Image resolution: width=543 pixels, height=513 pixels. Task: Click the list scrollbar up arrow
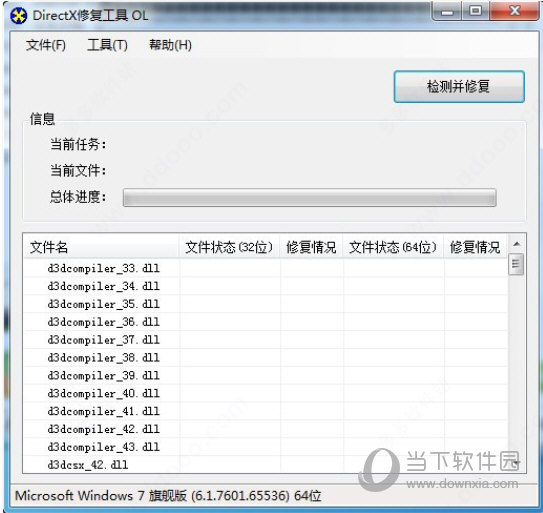coord(516,244)
